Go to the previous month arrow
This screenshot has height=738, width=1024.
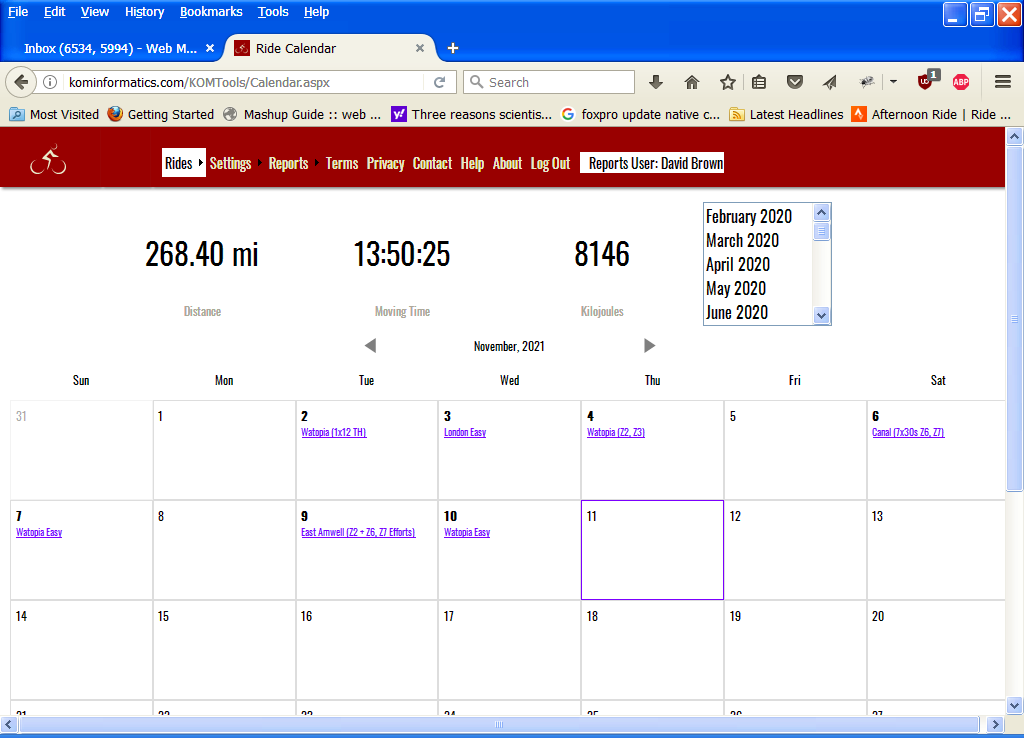(370, 346)
